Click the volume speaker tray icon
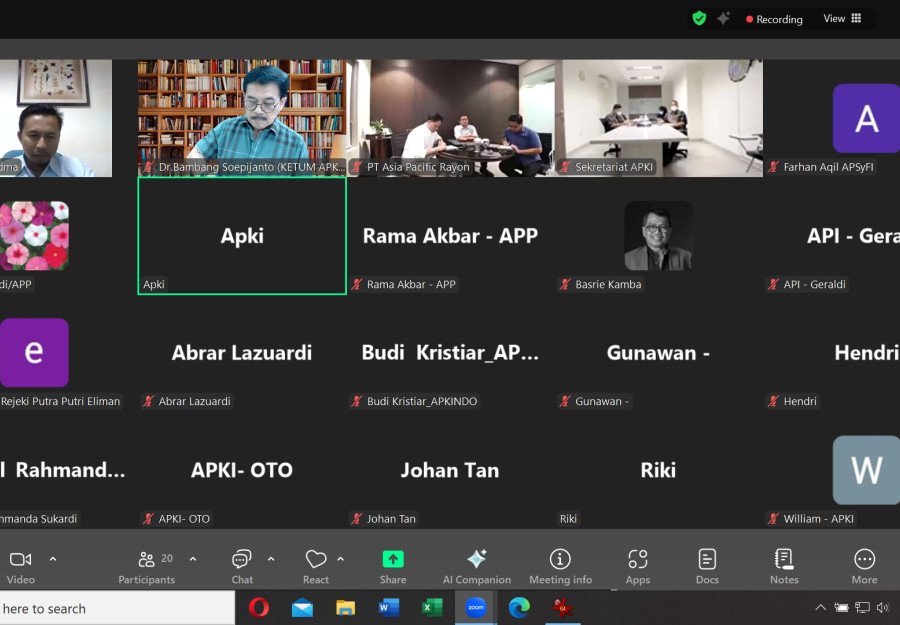Screen dimensions: 900x625 (883, 608)
